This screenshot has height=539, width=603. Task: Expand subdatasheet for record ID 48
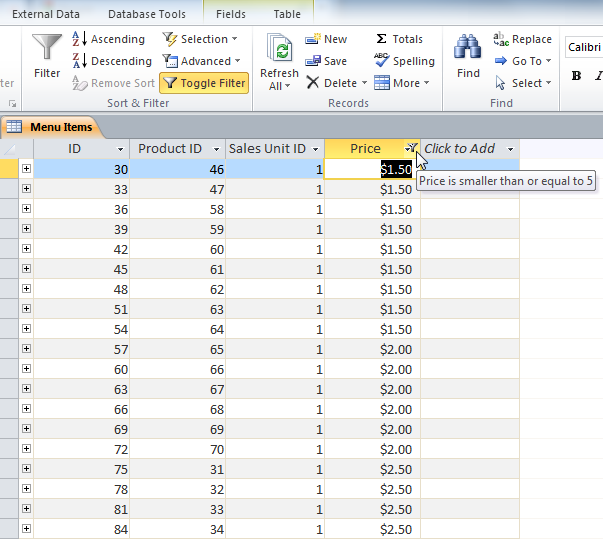click(26, 288)
